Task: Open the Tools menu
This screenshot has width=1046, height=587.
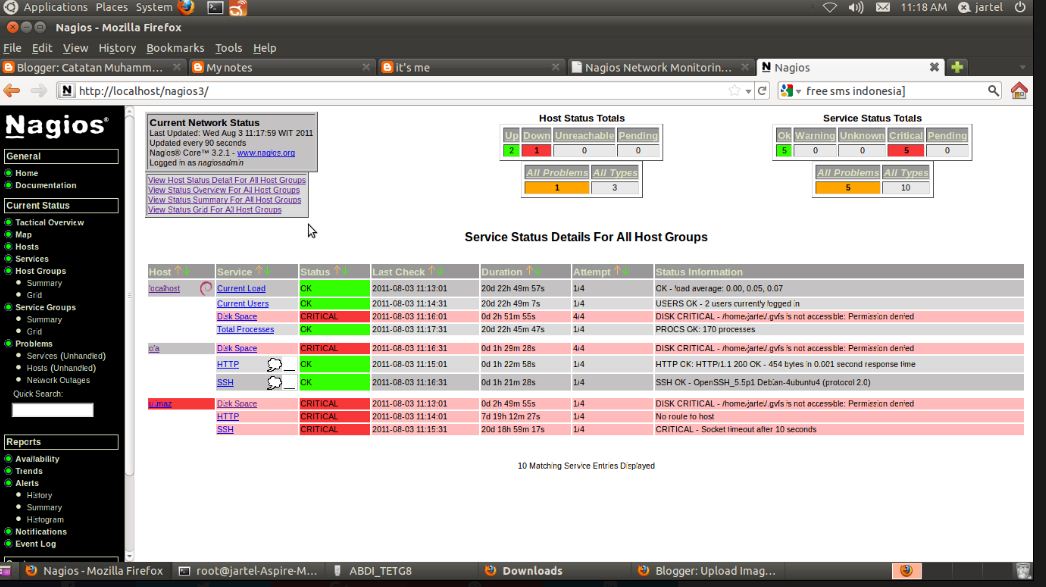Action: coord(228,48)
